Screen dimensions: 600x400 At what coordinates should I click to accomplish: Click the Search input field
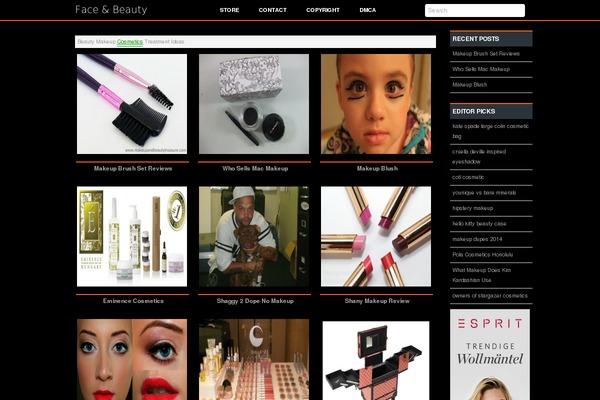pos(474,10)
